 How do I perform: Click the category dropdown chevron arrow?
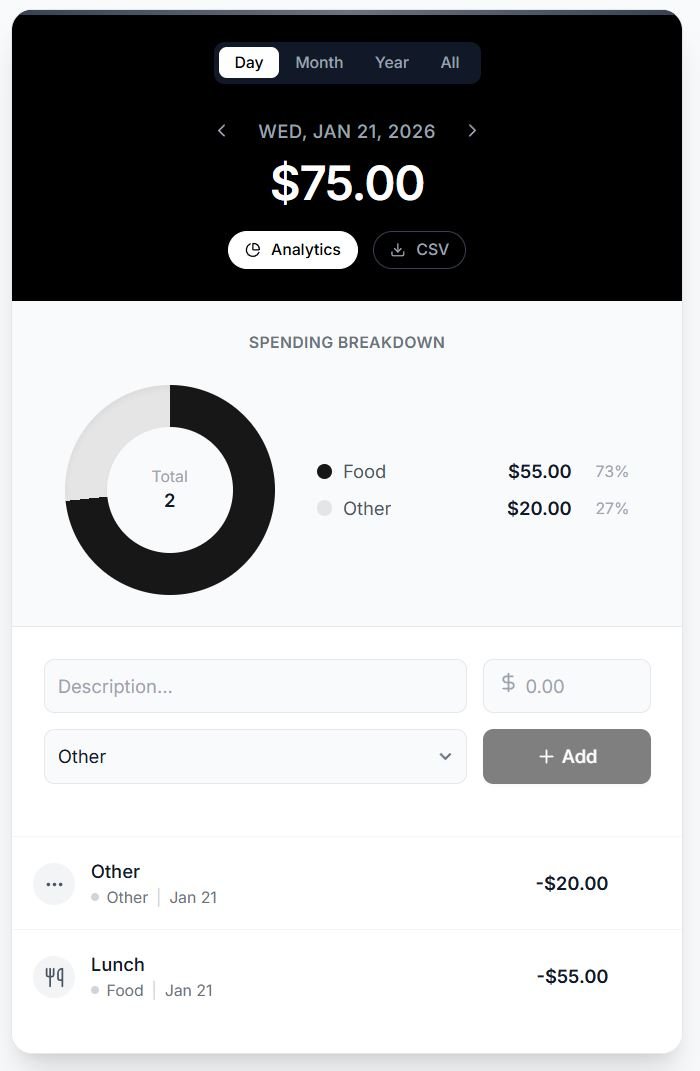(x=445, y=757)
